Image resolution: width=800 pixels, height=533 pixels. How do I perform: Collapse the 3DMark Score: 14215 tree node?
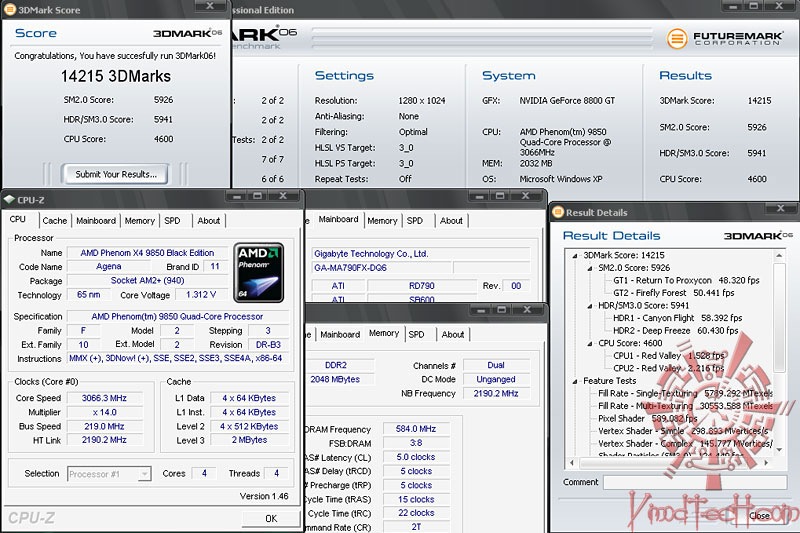pyautogui.click(x=575, y=256)
